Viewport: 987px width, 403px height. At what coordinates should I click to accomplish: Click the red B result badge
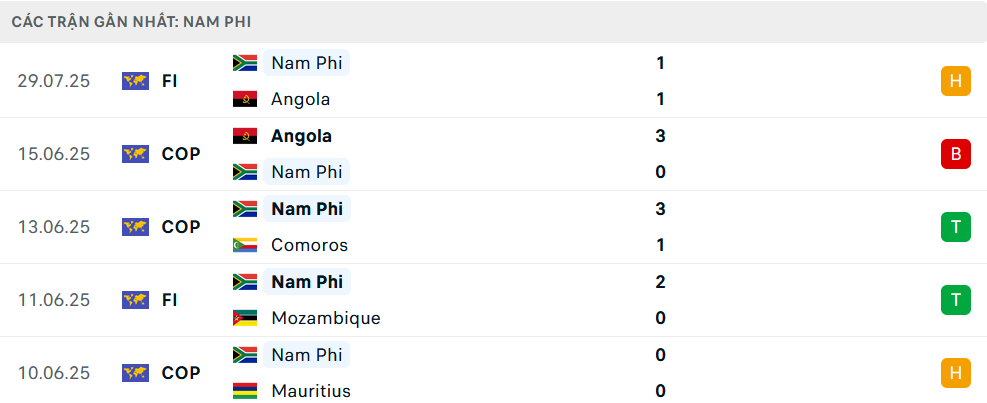pos(956,154)
